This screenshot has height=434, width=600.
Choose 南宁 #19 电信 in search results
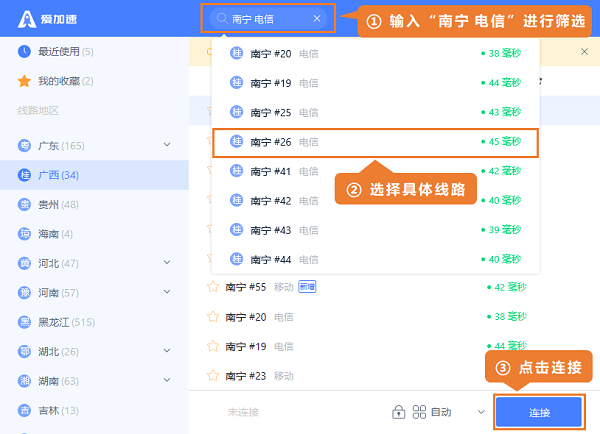point(375,83)
